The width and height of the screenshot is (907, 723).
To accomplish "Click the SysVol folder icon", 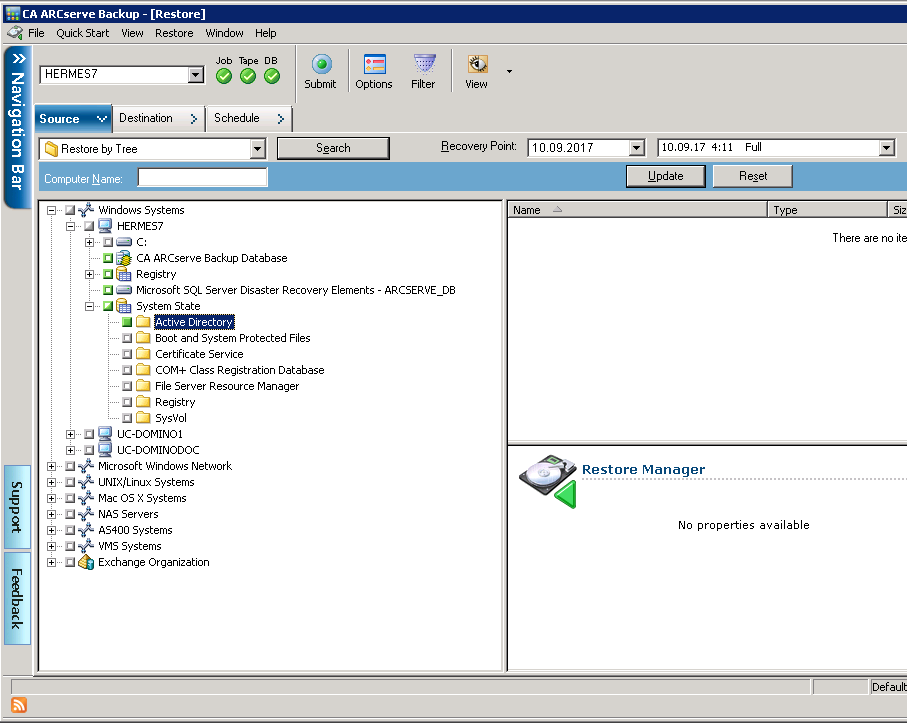I will point(143,418).
